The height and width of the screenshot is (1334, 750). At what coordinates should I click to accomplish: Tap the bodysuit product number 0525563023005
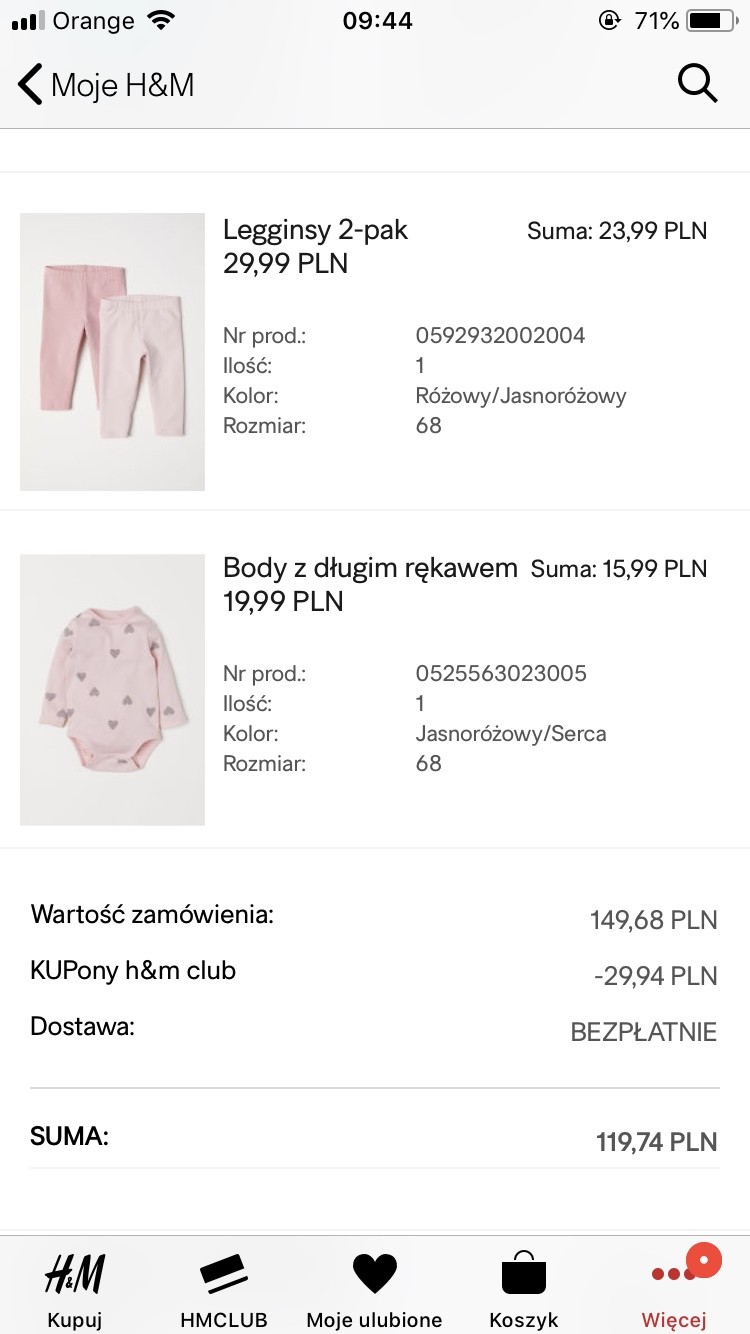coord(501,673)
